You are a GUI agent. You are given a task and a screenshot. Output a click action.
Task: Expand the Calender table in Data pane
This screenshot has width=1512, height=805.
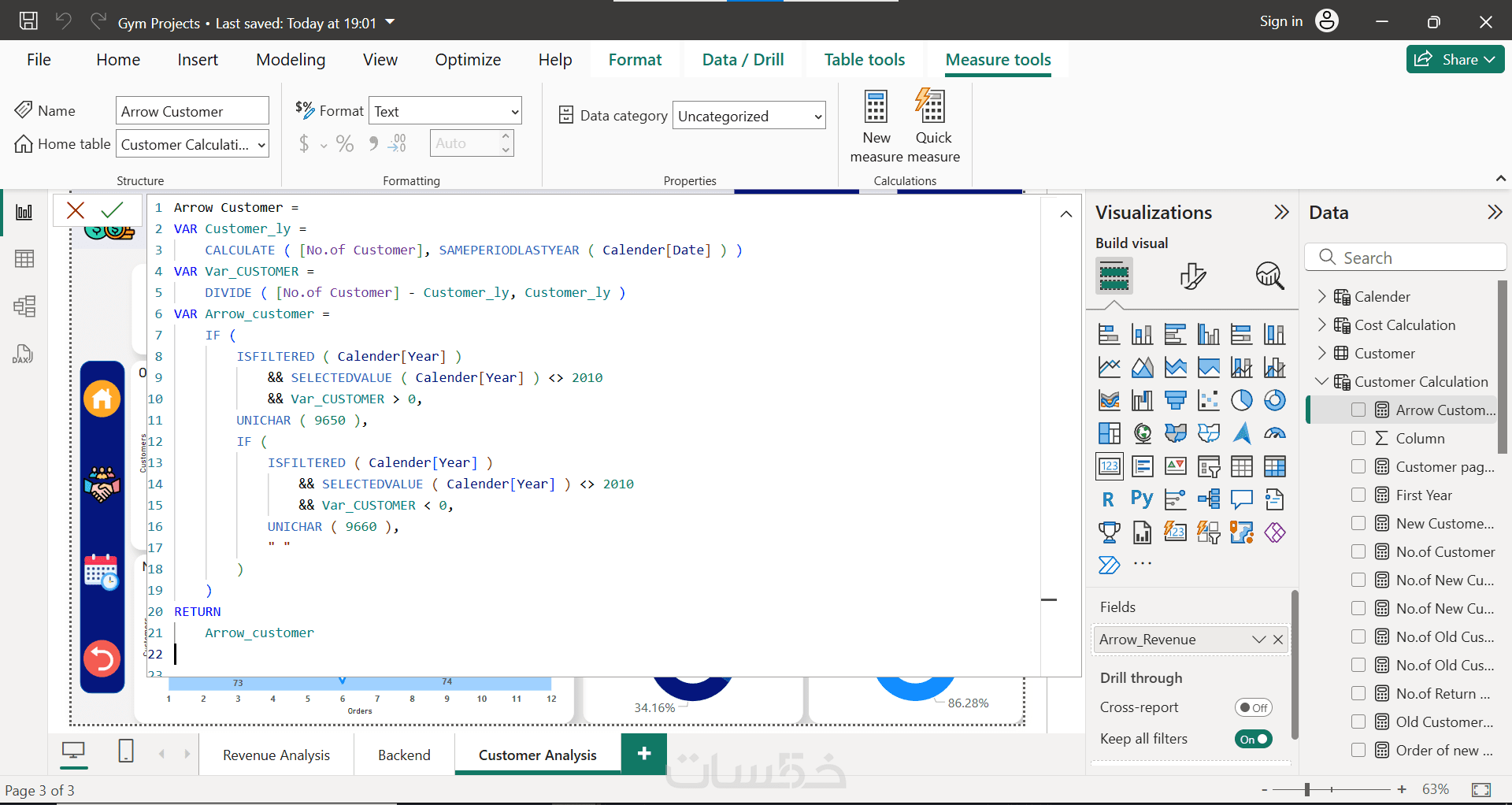coord(1322,296)
